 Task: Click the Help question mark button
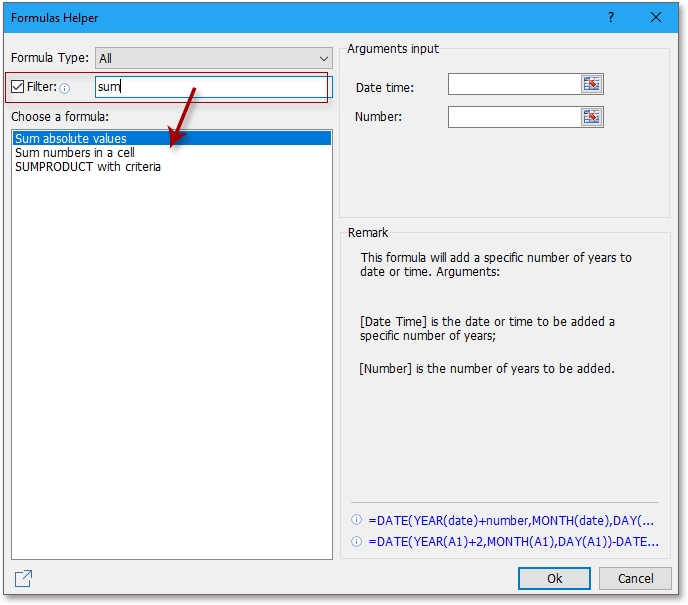(611, 18)
